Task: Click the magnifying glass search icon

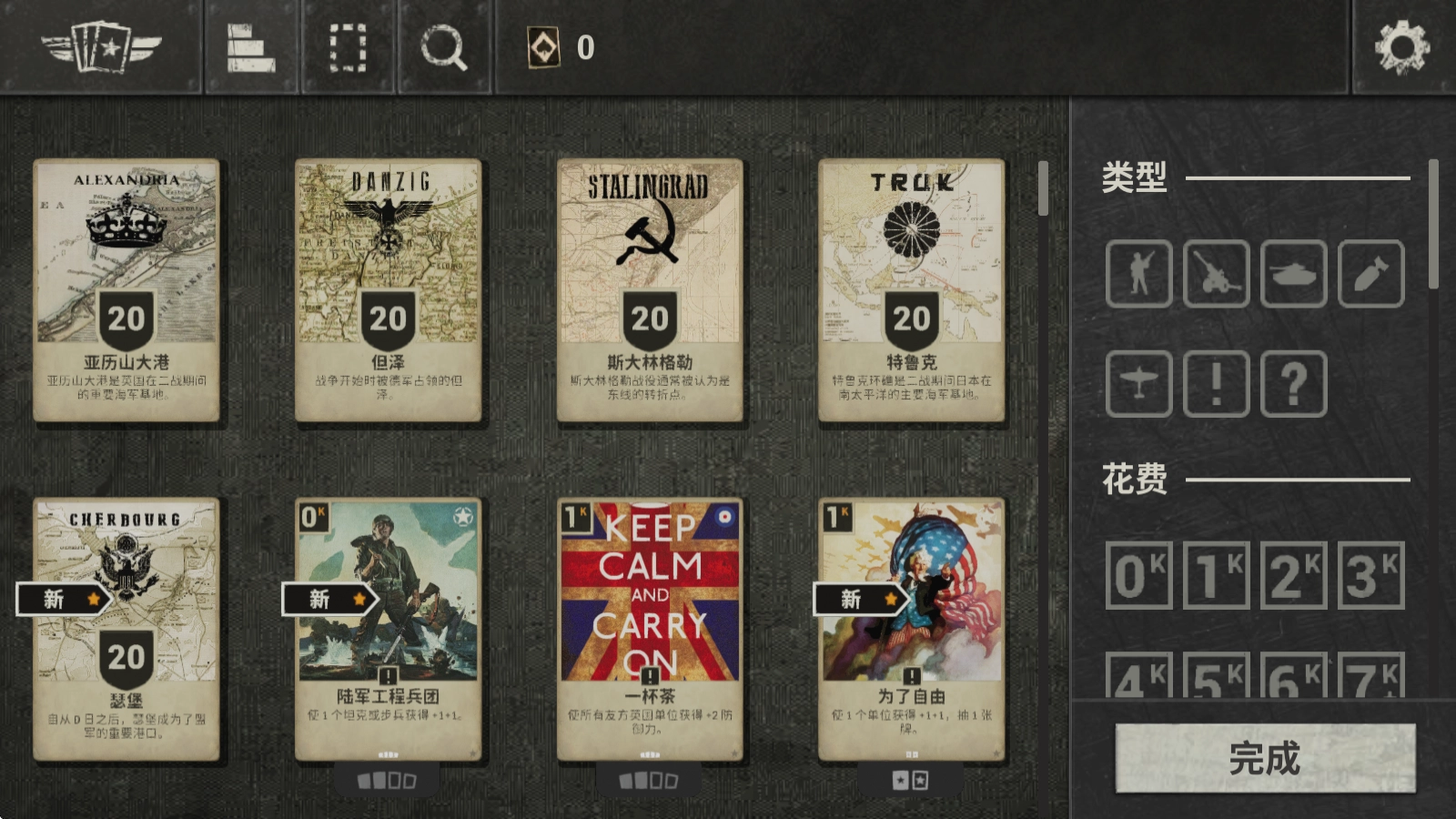Action: (x=443, y=47)
